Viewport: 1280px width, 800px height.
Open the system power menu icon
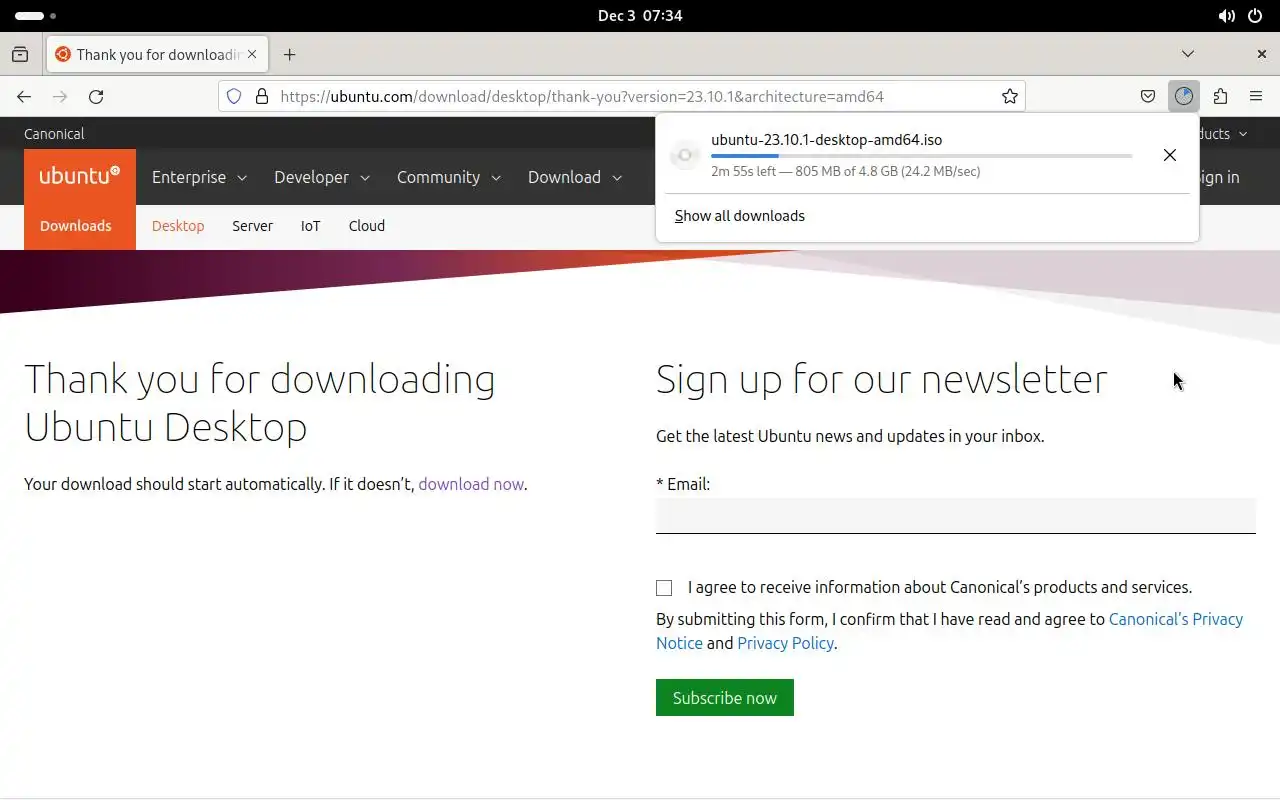coord(1255,16)
